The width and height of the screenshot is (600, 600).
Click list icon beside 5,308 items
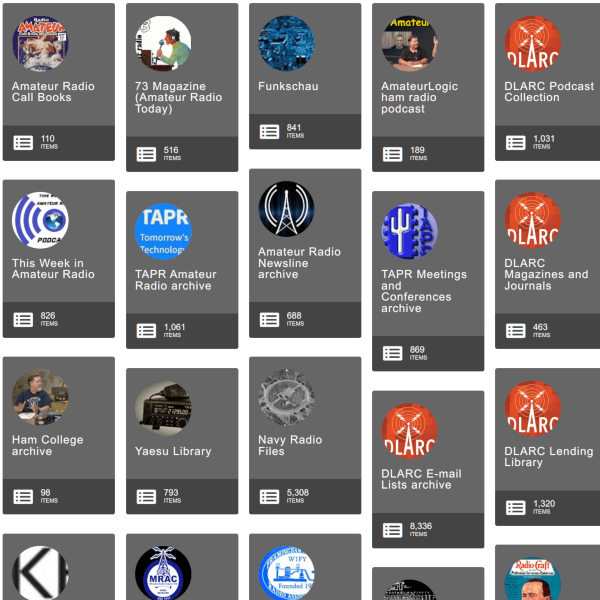point(270,496)
